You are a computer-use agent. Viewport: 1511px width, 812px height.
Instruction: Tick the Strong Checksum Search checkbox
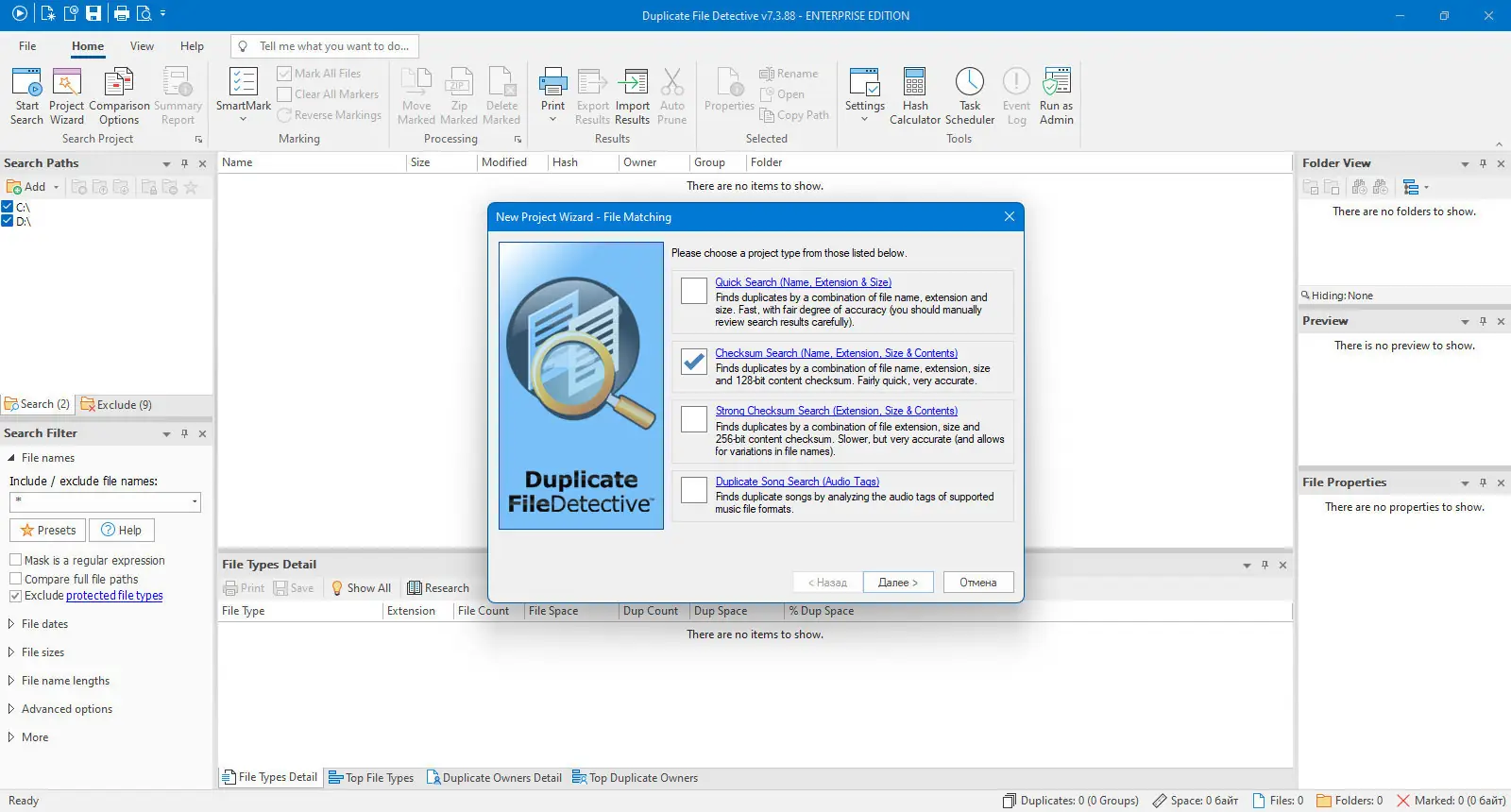point(694,419)
